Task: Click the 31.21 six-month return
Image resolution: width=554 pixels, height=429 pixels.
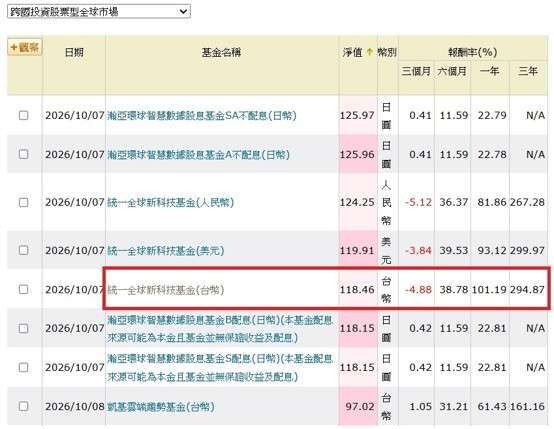Action: (454, 406)
